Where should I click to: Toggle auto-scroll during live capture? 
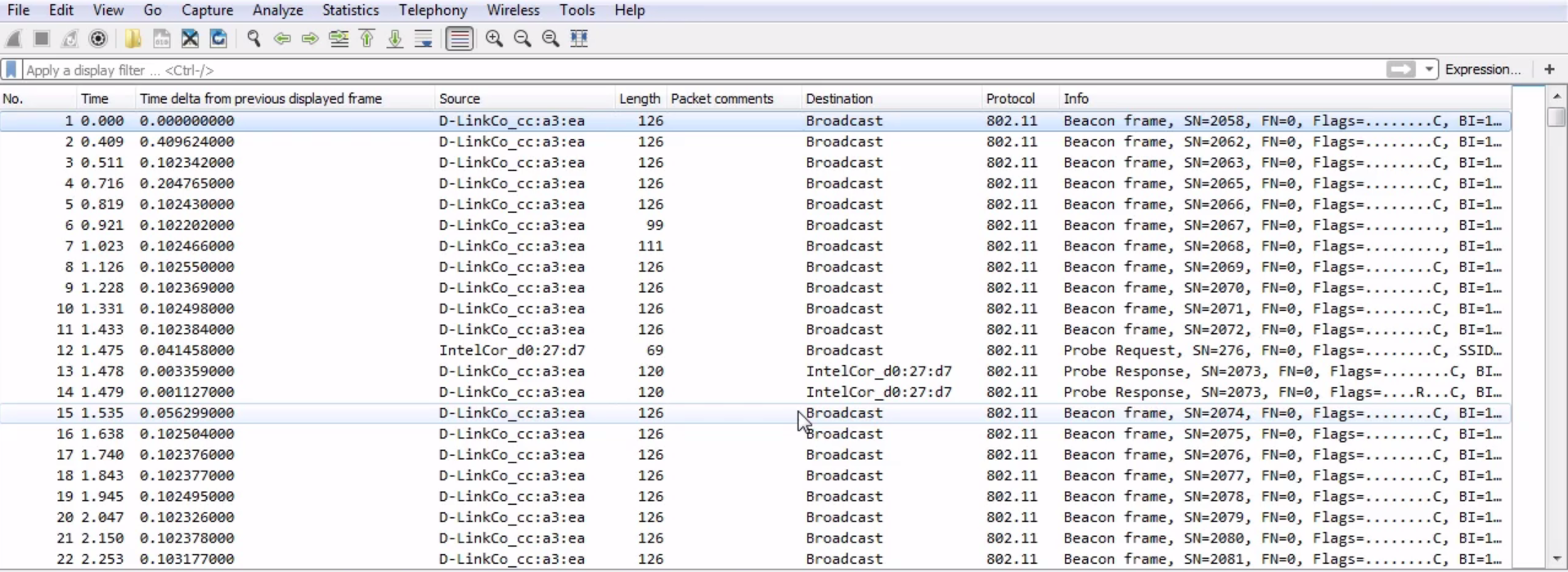(x=424, y=38)
